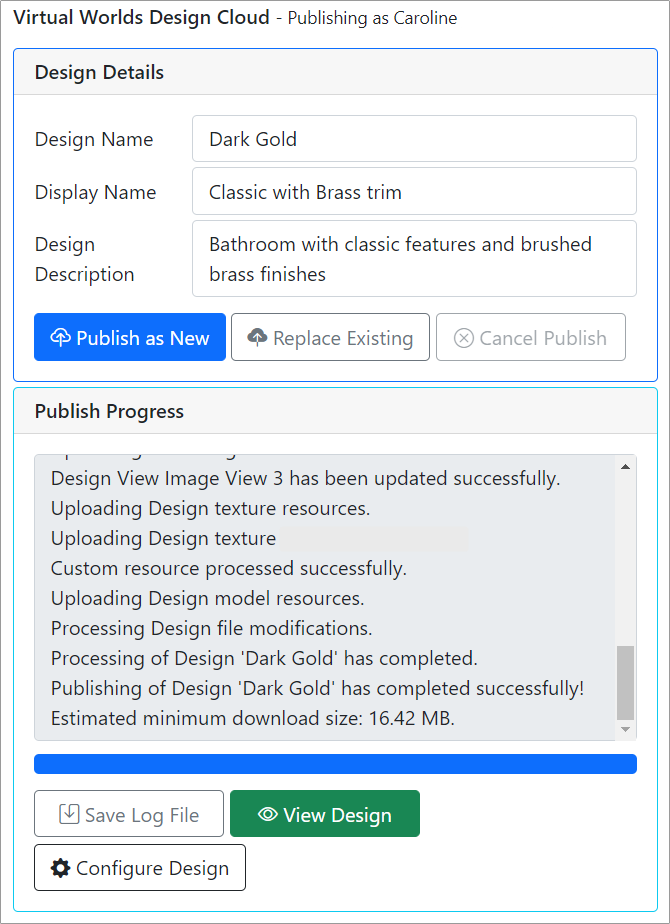The image size is (670, 924).
Task: Click the publish log scrollbar thumb
Action: (x=626, y=682)
